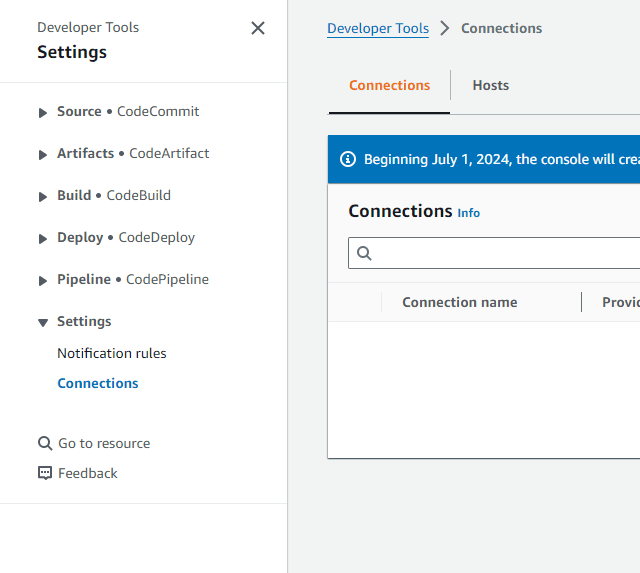Image resolution: width=640 pixels, height=573 pixels.
Task: Go to Developer Tools breadcrumb link
Action: coord(378,28)
